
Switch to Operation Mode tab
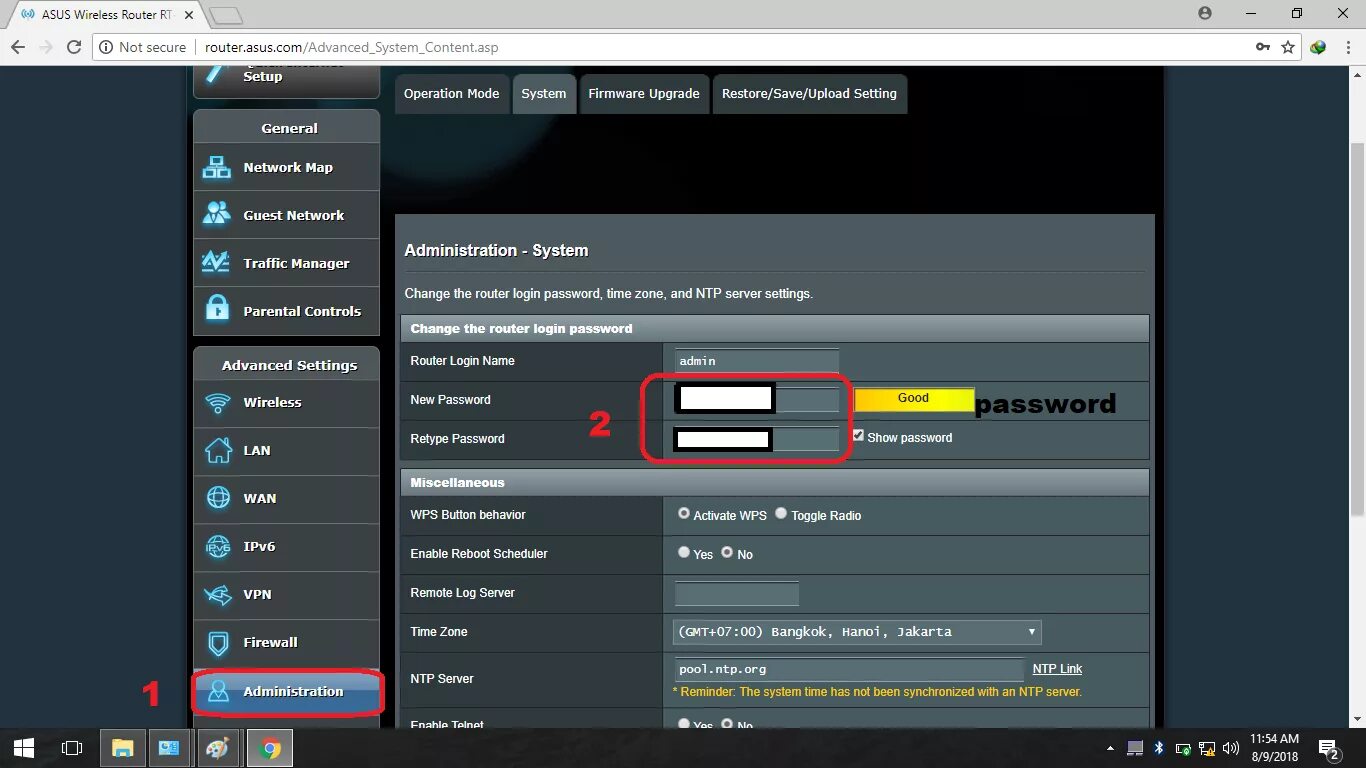pos(452,94)
